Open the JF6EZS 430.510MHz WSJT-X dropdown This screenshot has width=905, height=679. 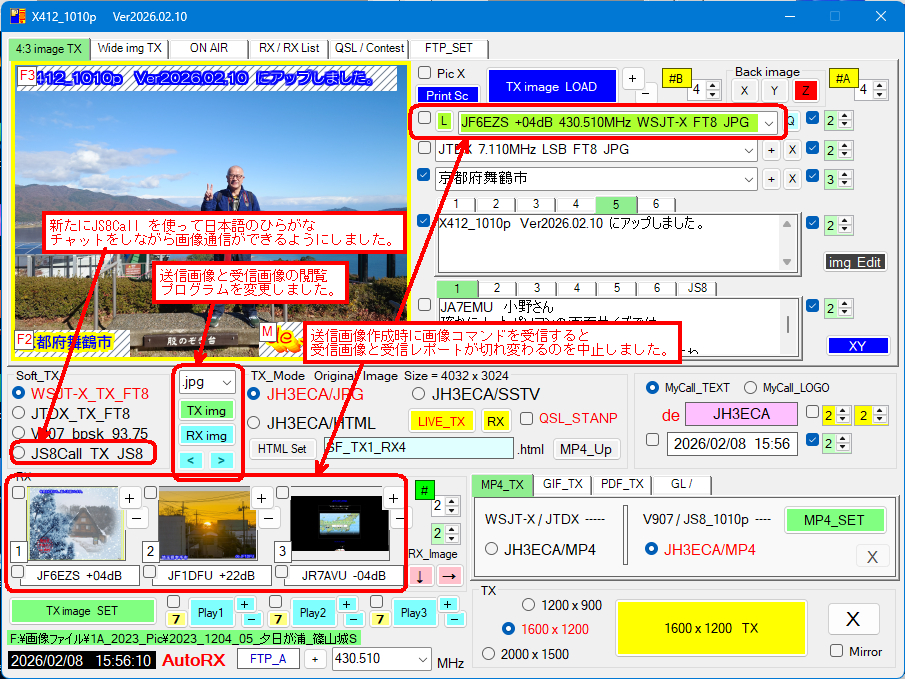pos(767,122)
